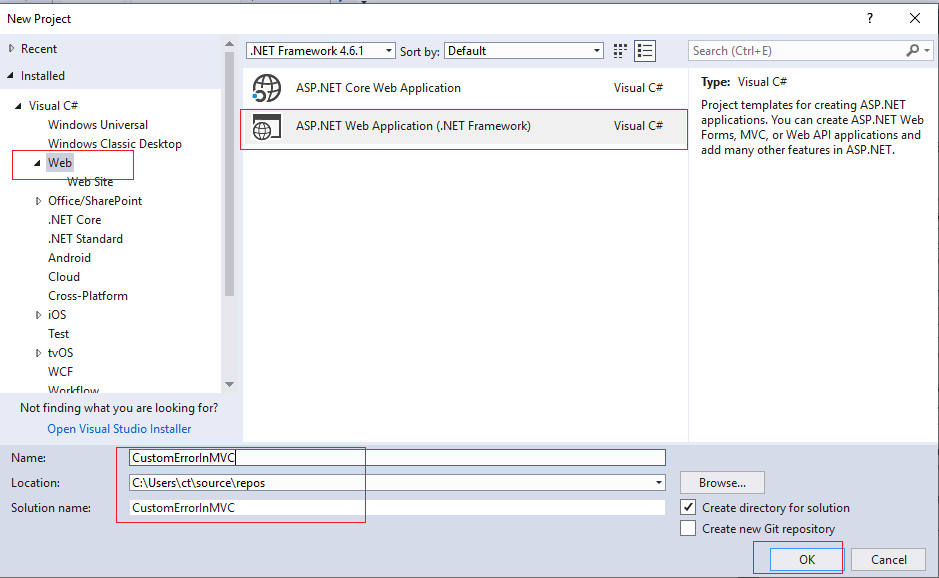This screenshot has width=939, height=578.
Task: Click the project Name text field
Action: pyautogui.click(x=397, y=458)
